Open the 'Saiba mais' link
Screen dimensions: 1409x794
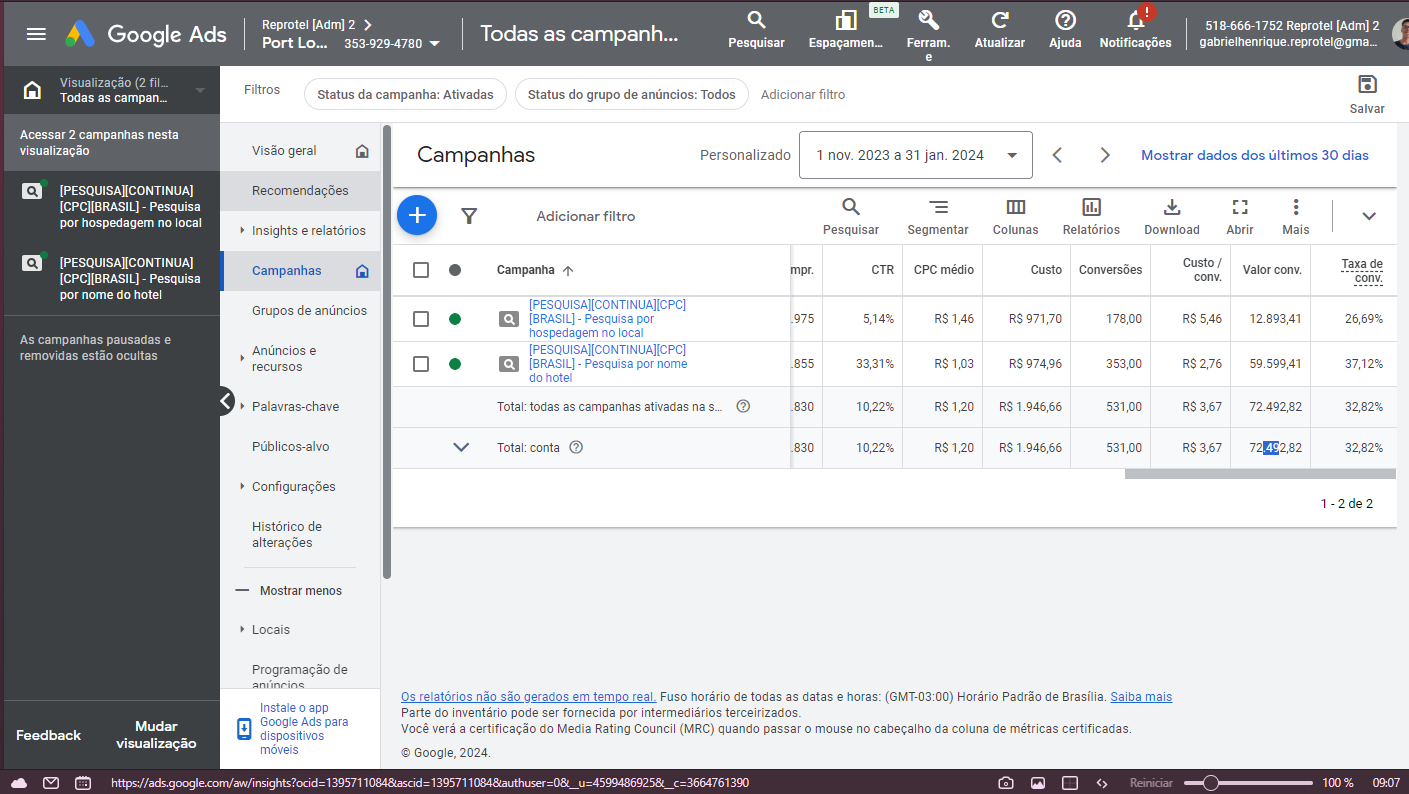coord(1141,697)
